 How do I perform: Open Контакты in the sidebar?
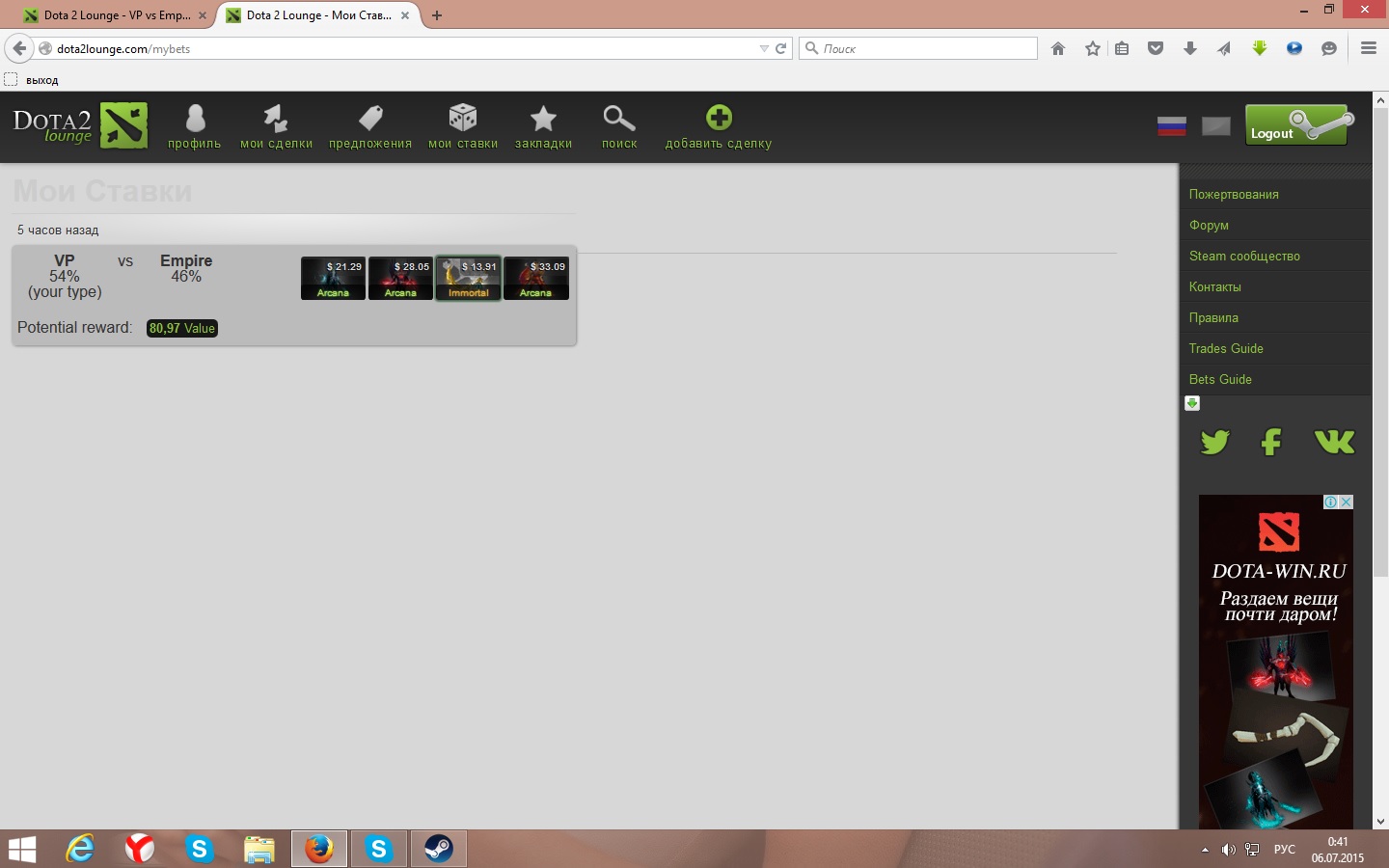(1215, 286)
